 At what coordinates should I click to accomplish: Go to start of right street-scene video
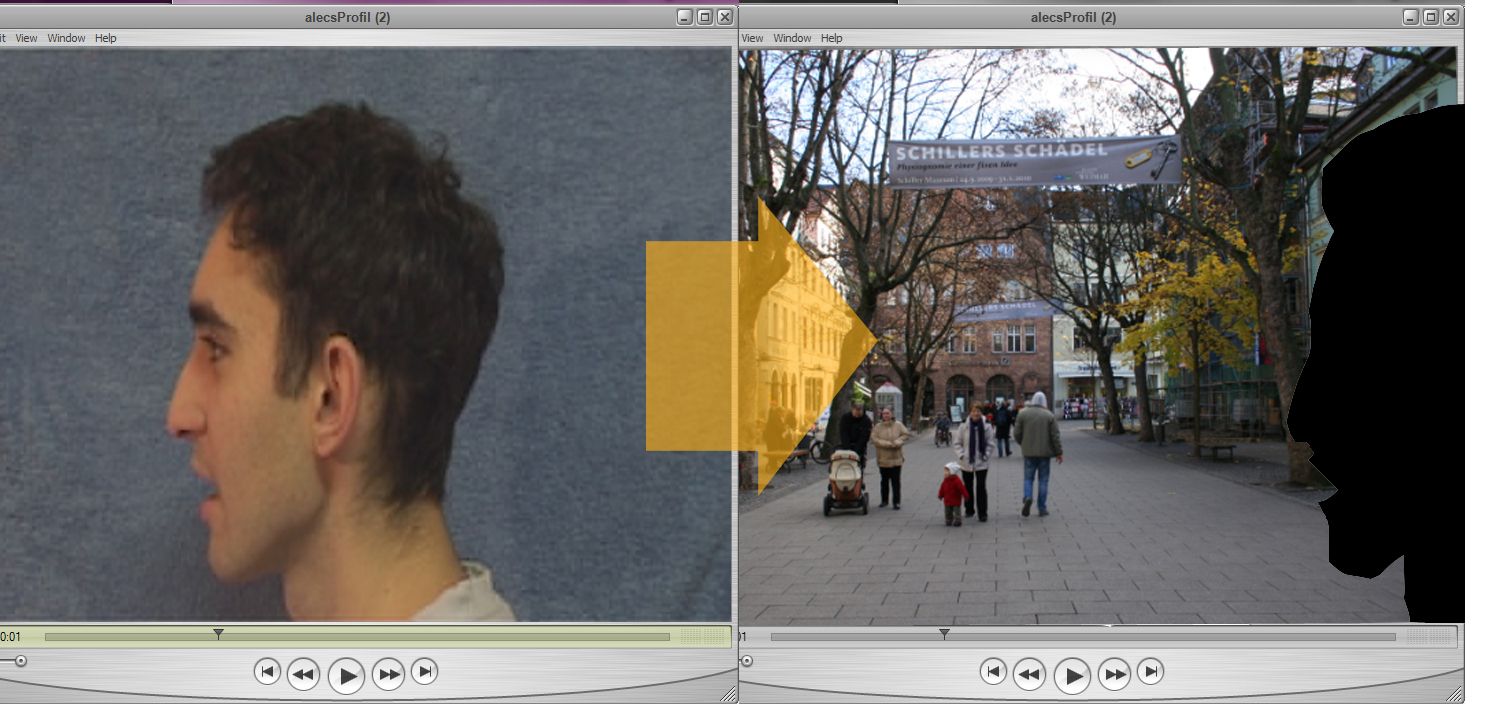(993, 671)
